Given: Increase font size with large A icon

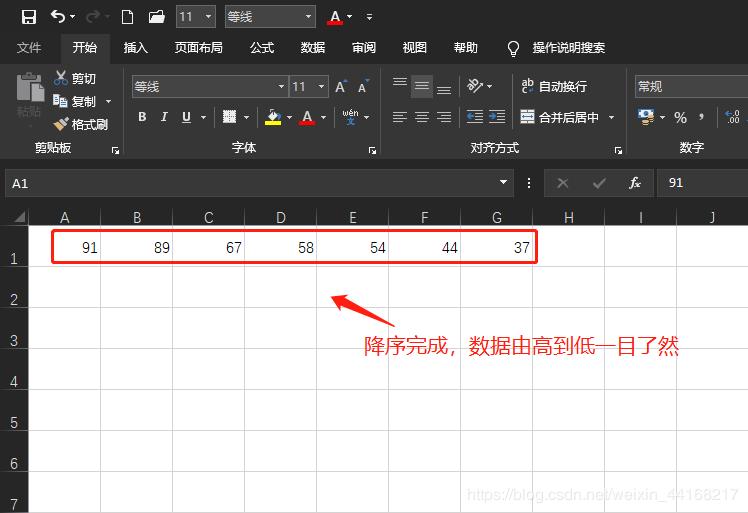Looking at the screenshot, I should click(x=341, y=86).
